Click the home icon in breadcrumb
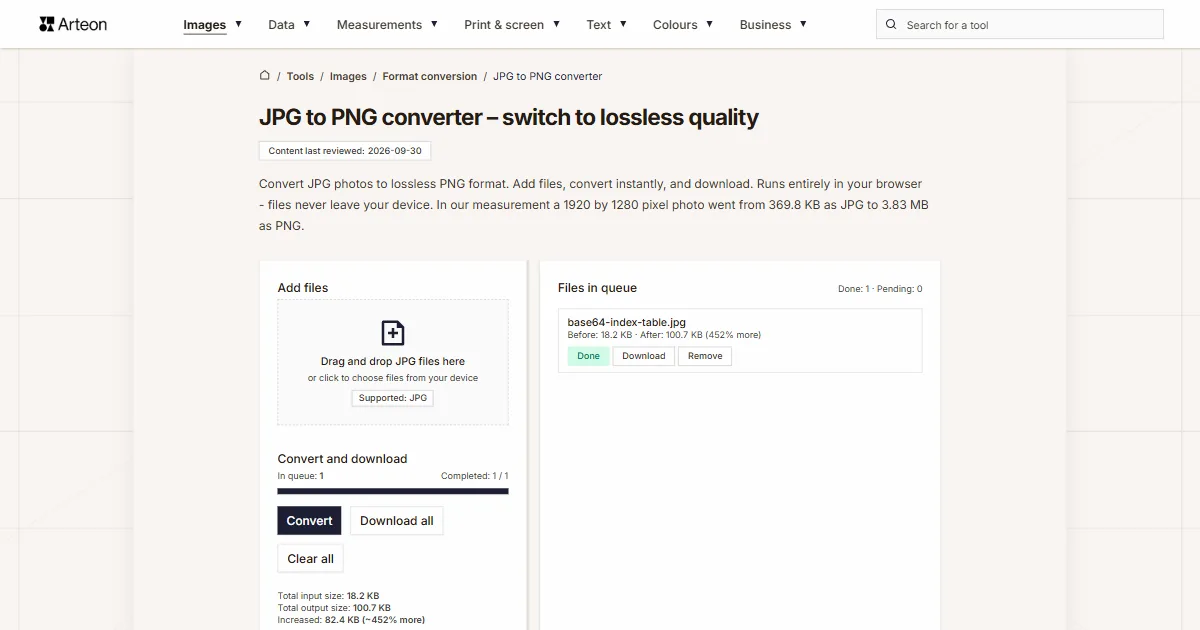Viewport: 1200px width, 630px height. pyautogui.click(x=265, y=75)
